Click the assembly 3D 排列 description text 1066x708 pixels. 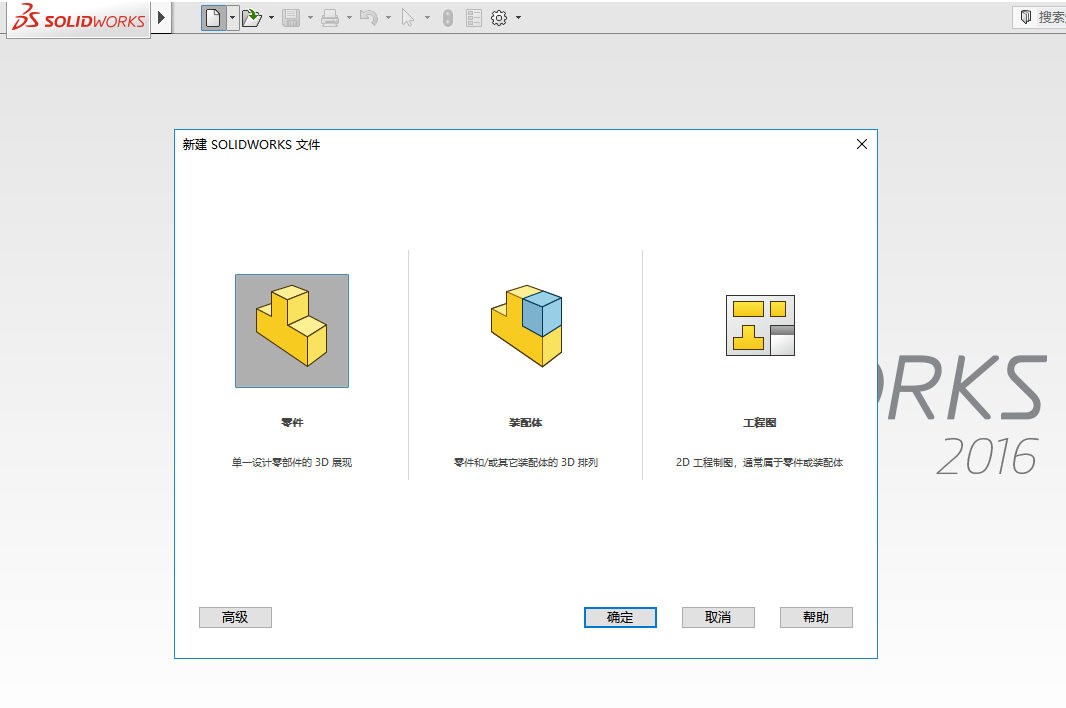[x=526, y=462]
